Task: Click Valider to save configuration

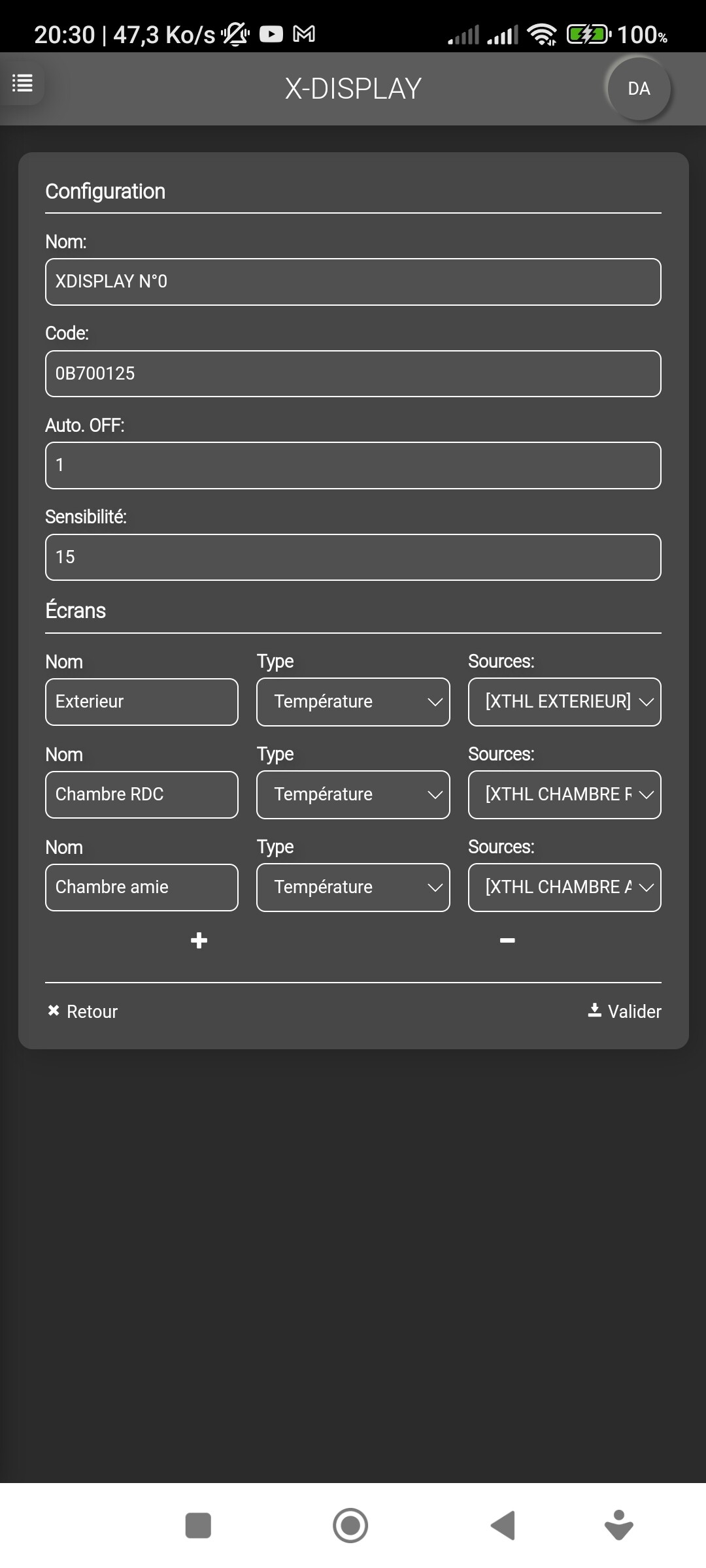Action: point(624,1011)
